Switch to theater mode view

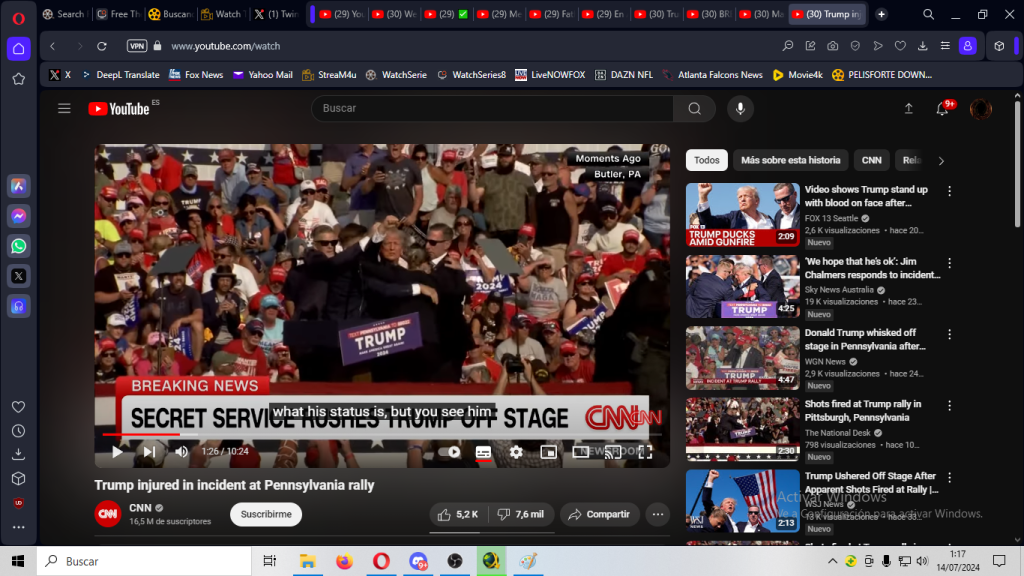(x=581, y=452)
